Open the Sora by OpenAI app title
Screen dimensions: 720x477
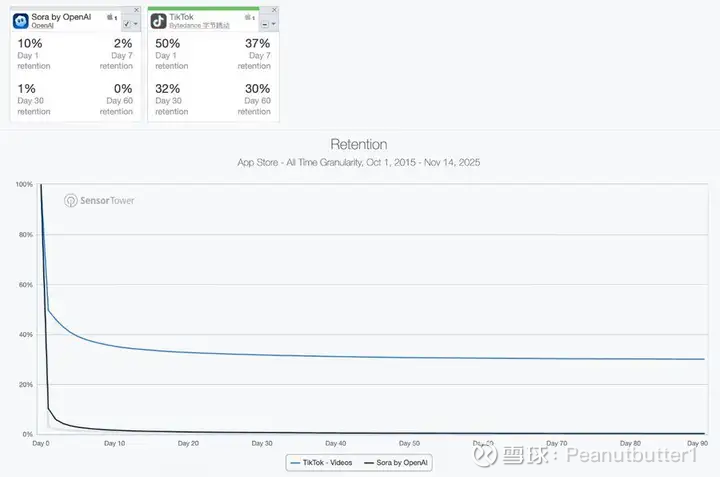[62, 17]
